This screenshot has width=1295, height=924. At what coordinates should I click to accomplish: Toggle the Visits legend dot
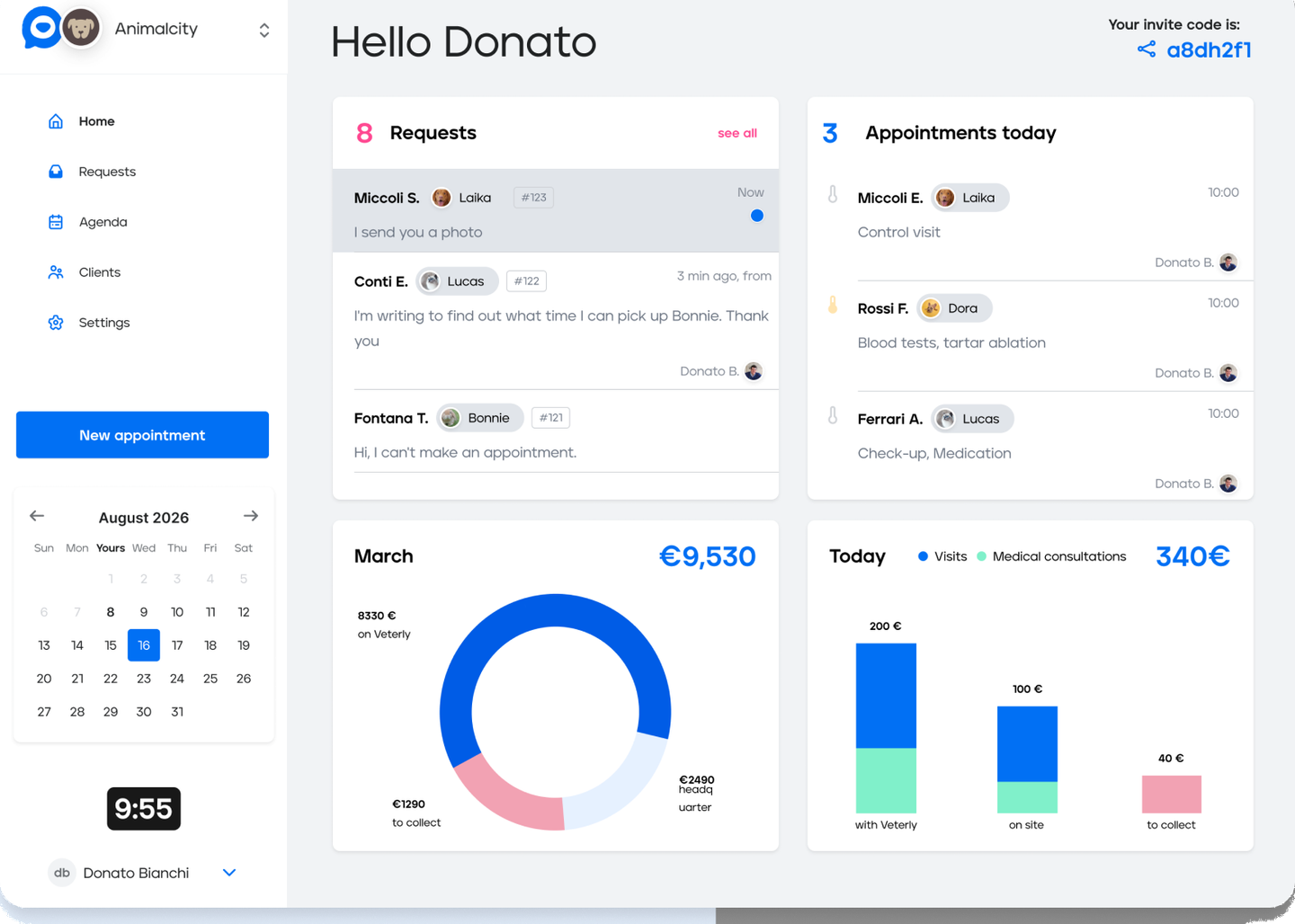923,556
